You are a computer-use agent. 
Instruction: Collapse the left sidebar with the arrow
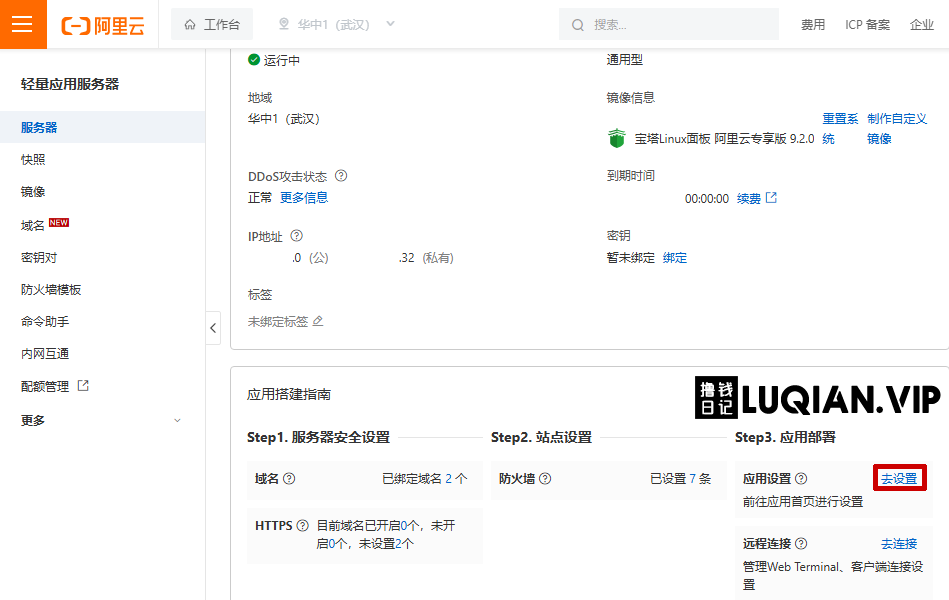[x=213, y=327]
